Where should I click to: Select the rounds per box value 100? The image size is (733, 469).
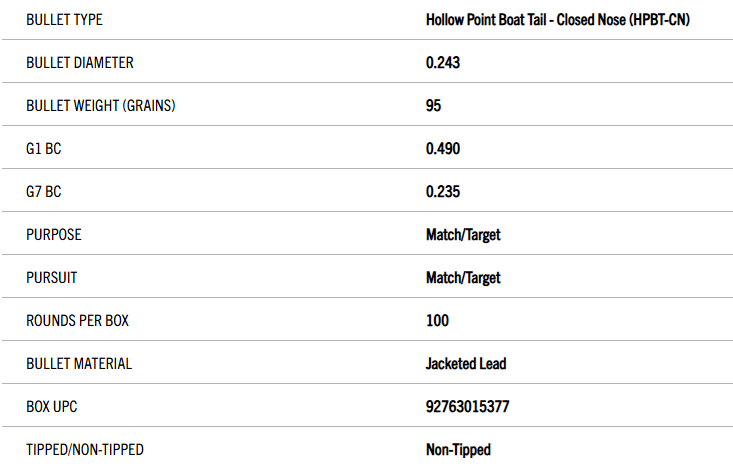click(437, 320)
